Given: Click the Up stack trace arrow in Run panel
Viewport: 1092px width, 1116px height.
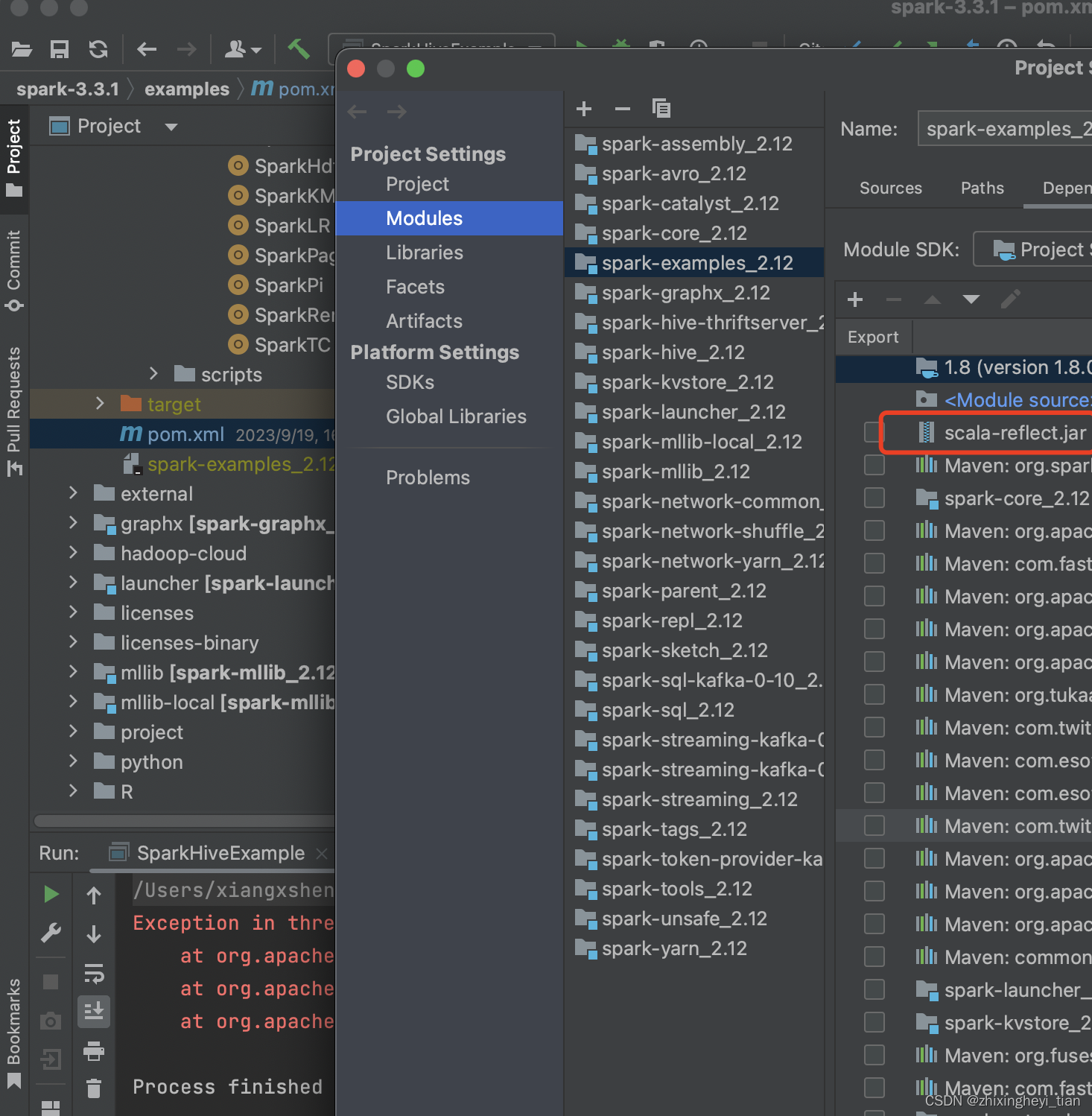Looking at the screenshot, I should (x=94, y=895).
